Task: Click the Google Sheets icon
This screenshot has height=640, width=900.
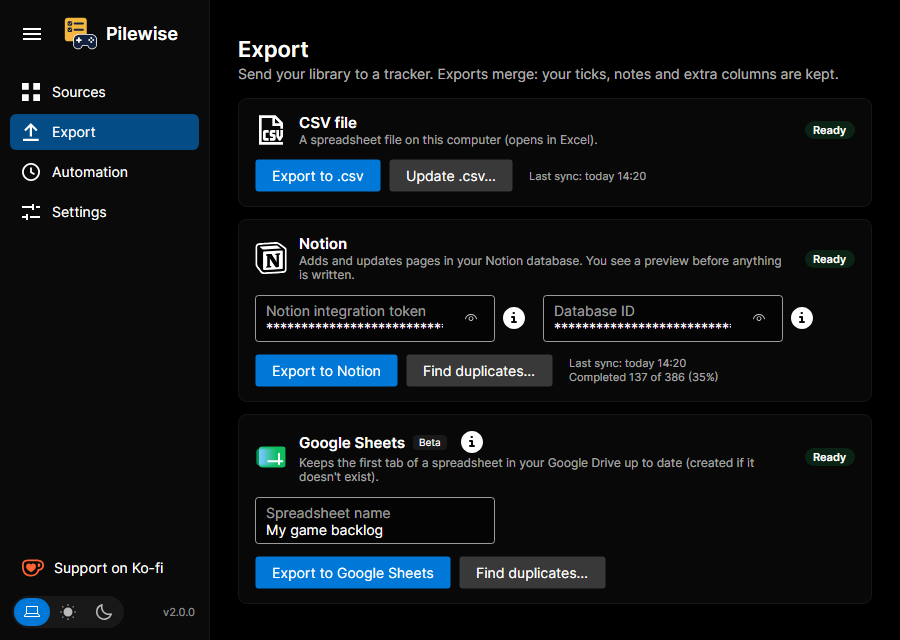Action: pyautogui.click(x=271, y=457)
